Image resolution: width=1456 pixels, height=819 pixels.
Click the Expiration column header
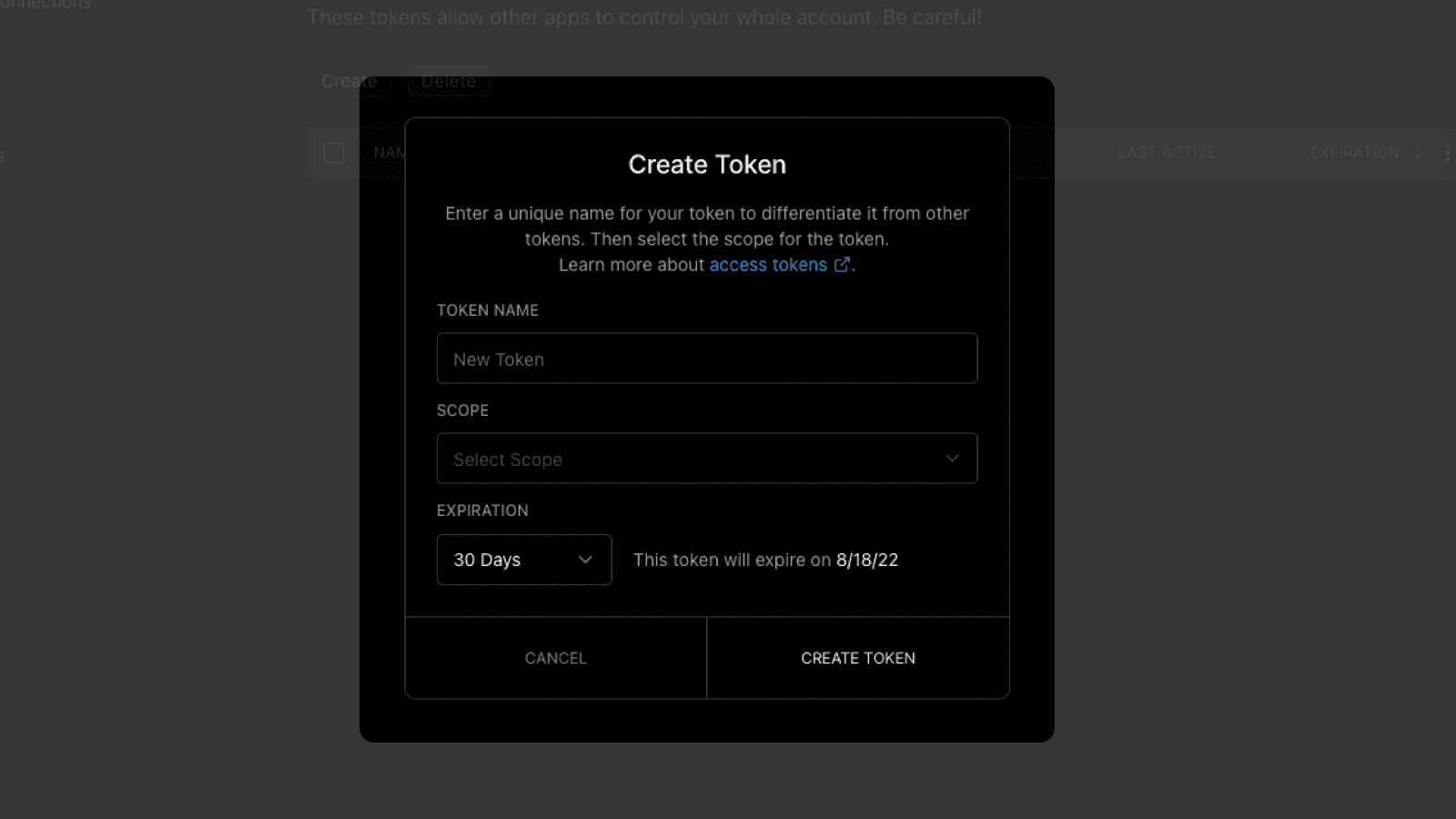point(1354,153)
